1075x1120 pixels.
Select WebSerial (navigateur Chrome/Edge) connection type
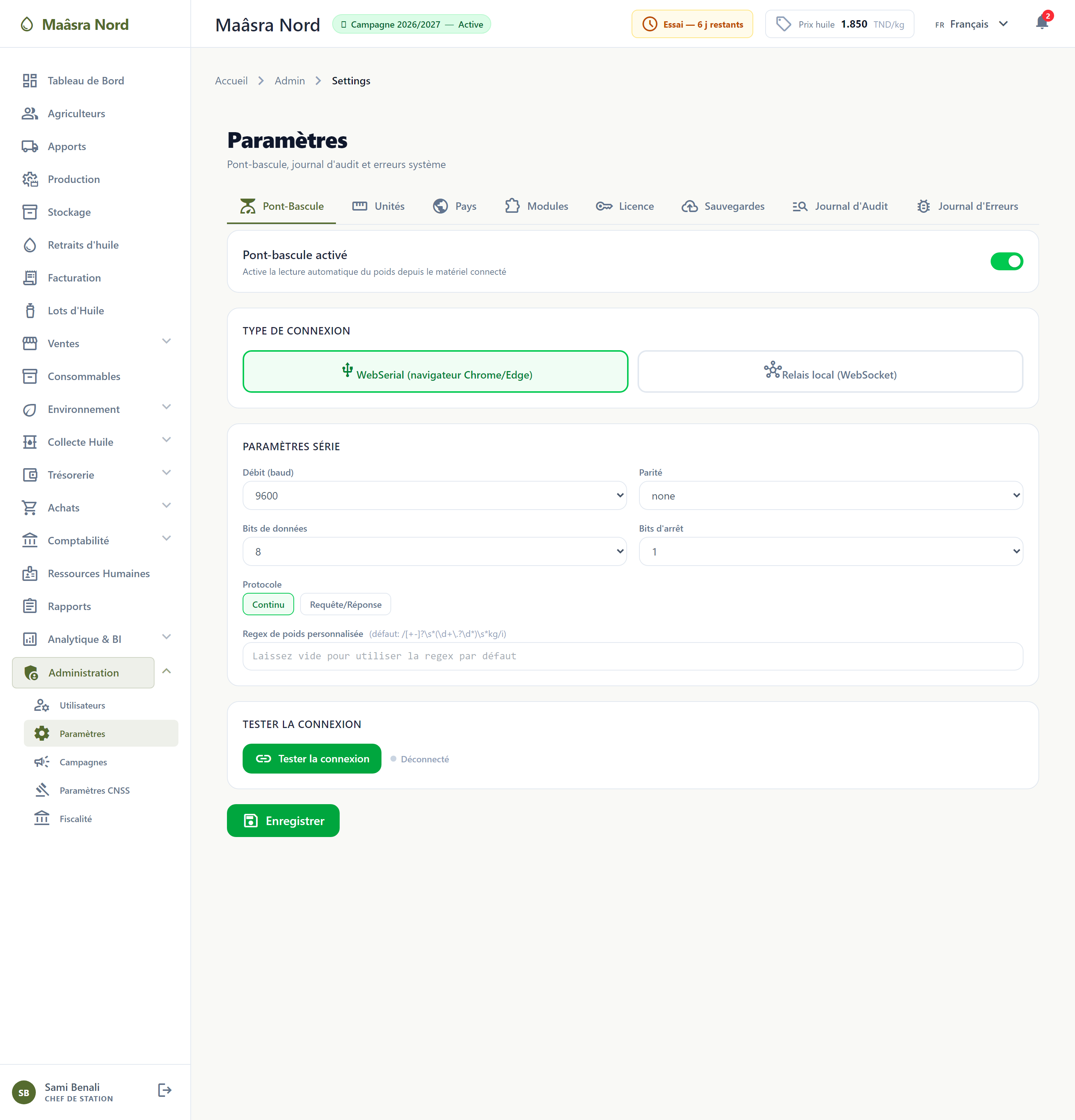pos(435,371)
